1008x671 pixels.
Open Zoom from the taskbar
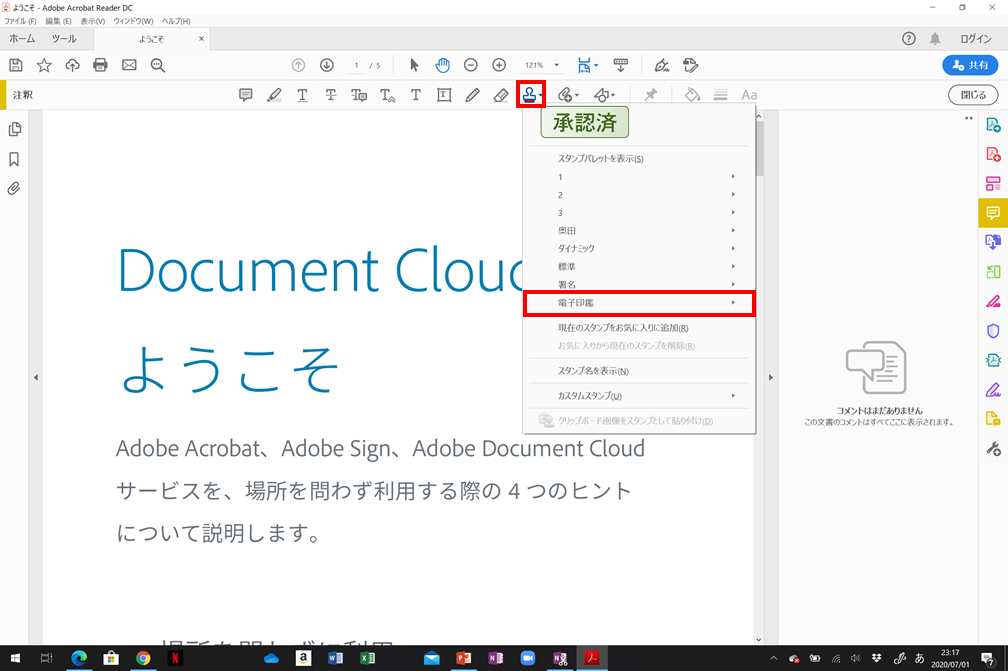click(527, 658)
